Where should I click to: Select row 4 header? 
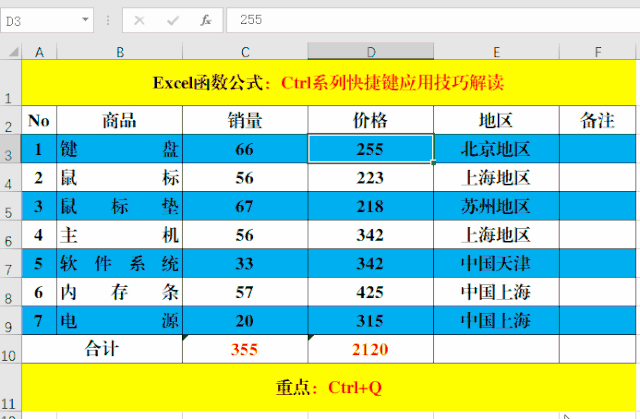11,177
